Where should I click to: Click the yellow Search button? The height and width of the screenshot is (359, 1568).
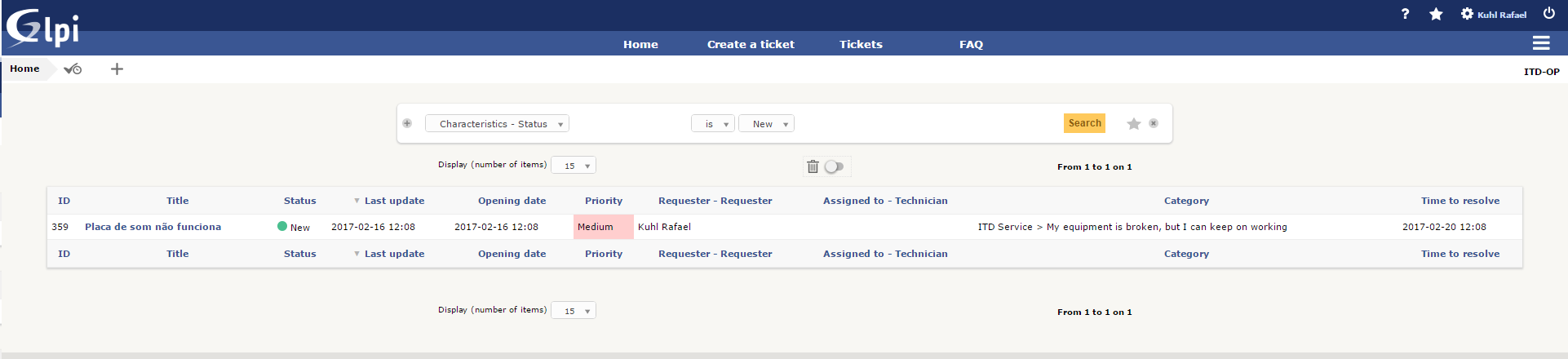click(x=1084, y=123)
